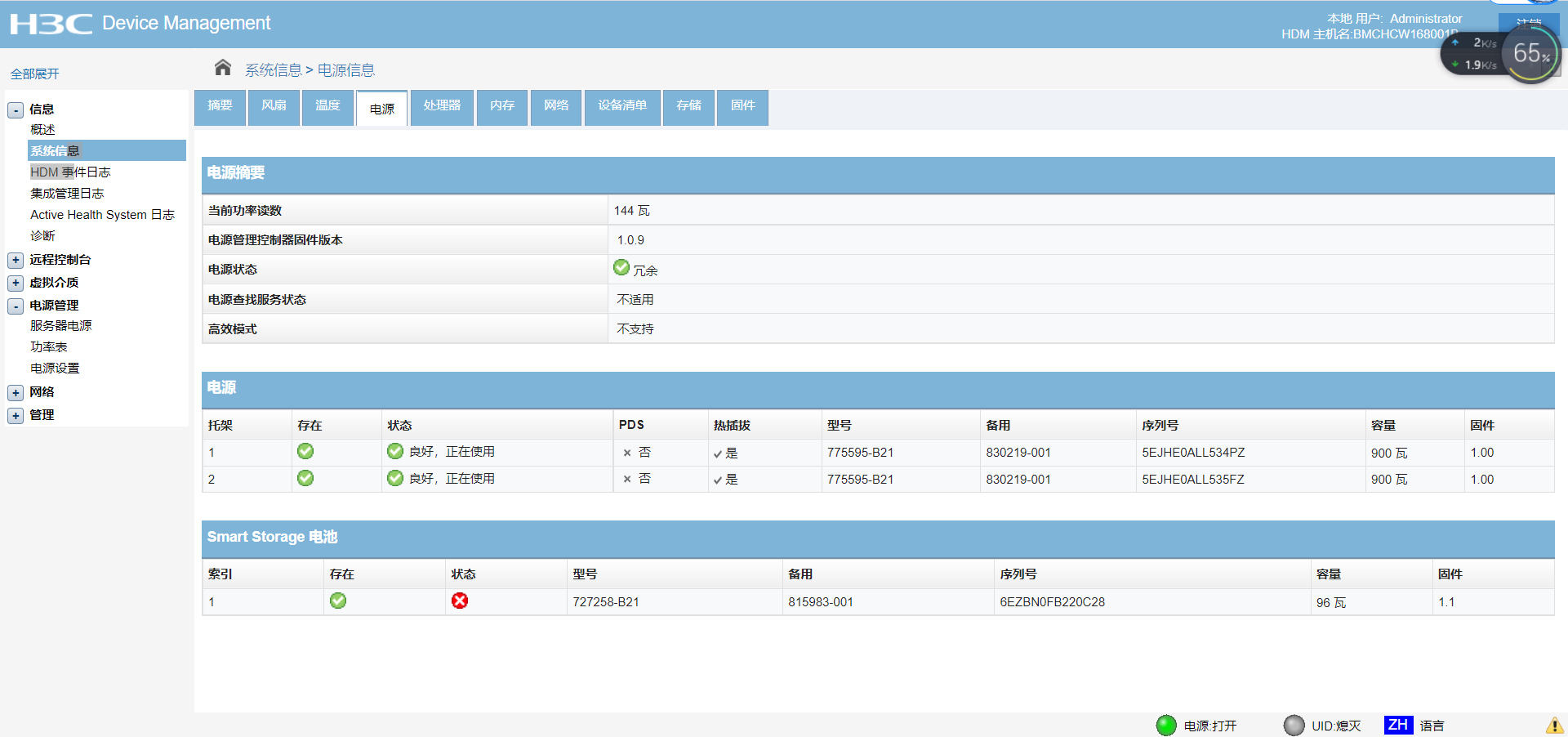Screen dimensions: 1568x737
Task: Open the 处理器 tab
Action: click(442, 107)
